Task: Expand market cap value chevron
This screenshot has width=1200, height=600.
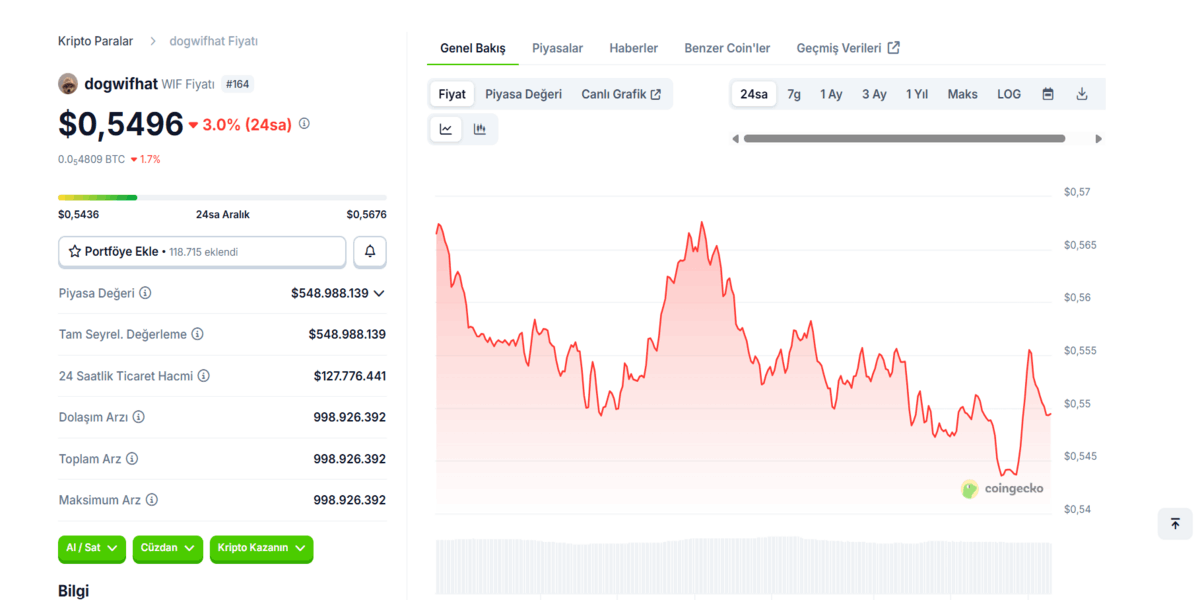Action: (x=379, y=294)
